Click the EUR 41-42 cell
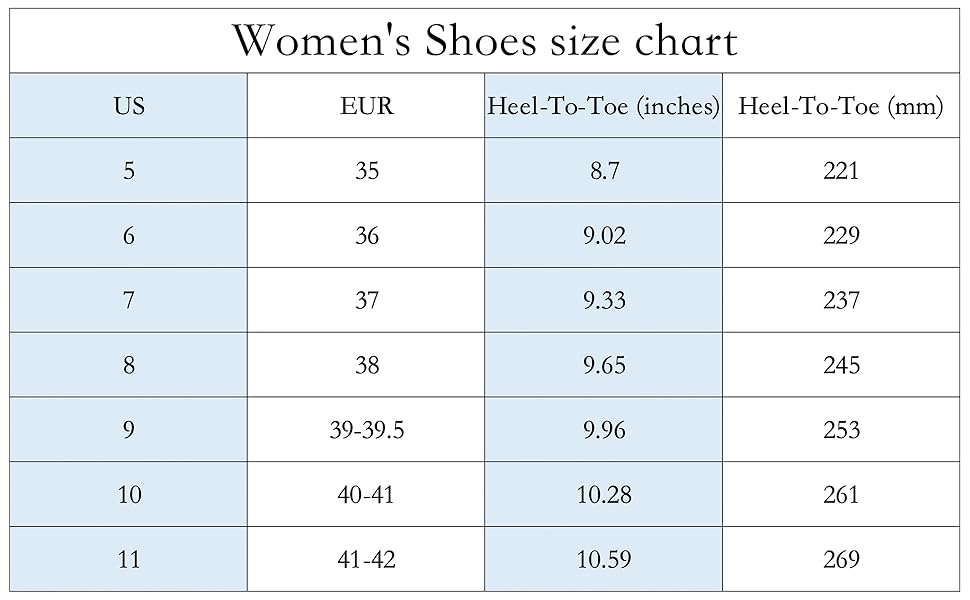970x600 pixels. tap(366, 559)
